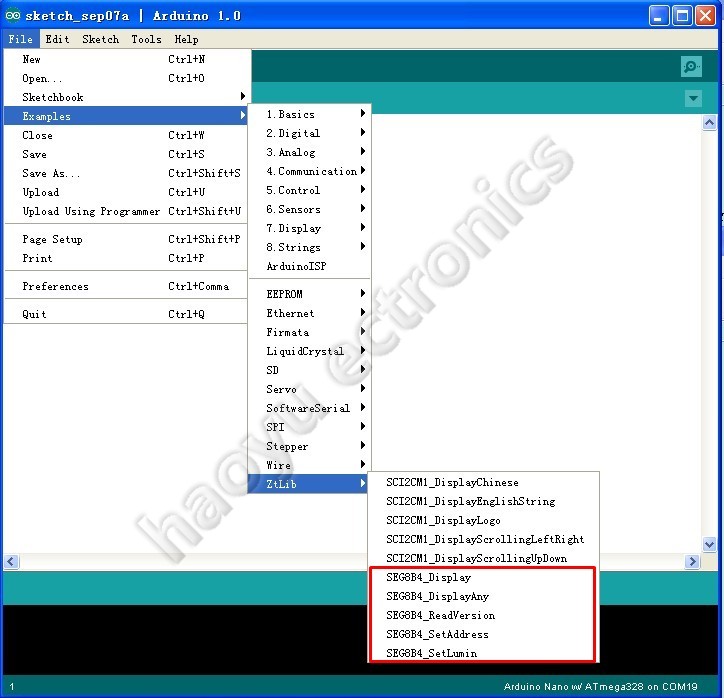Expand the 1.Basics examples submenu
This screenshot has height=698, width=724.
(309, 114)
